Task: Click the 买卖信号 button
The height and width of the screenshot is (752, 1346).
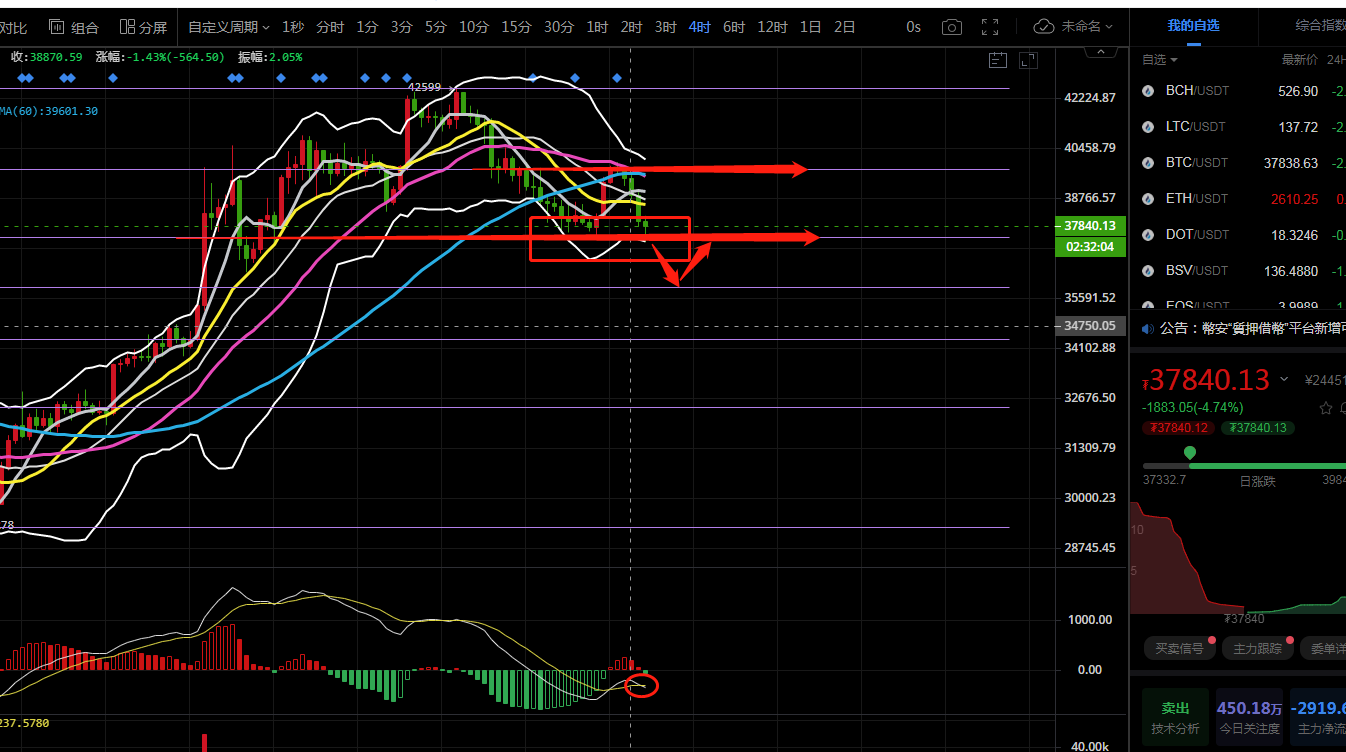Action: click(1180, 648)
